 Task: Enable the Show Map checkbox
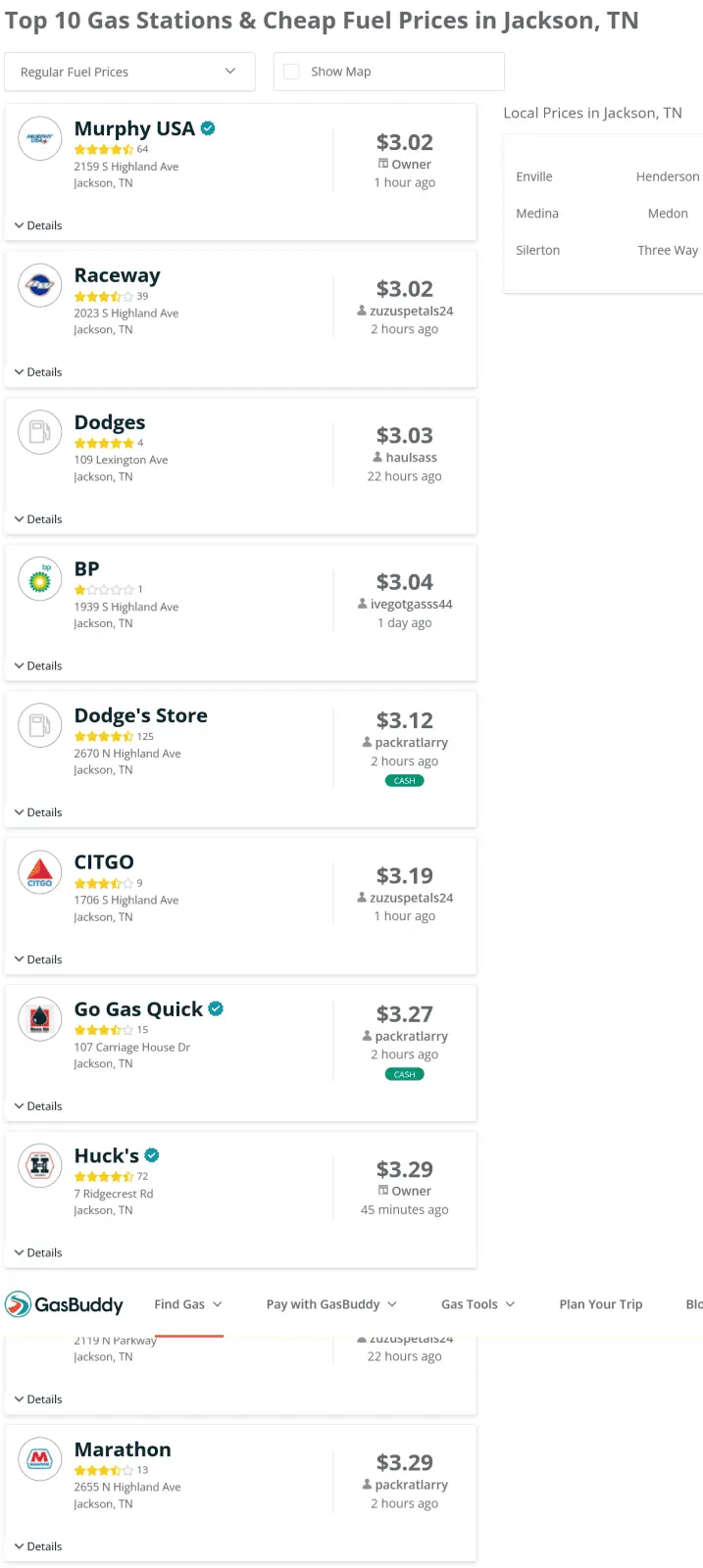point(291,72)
